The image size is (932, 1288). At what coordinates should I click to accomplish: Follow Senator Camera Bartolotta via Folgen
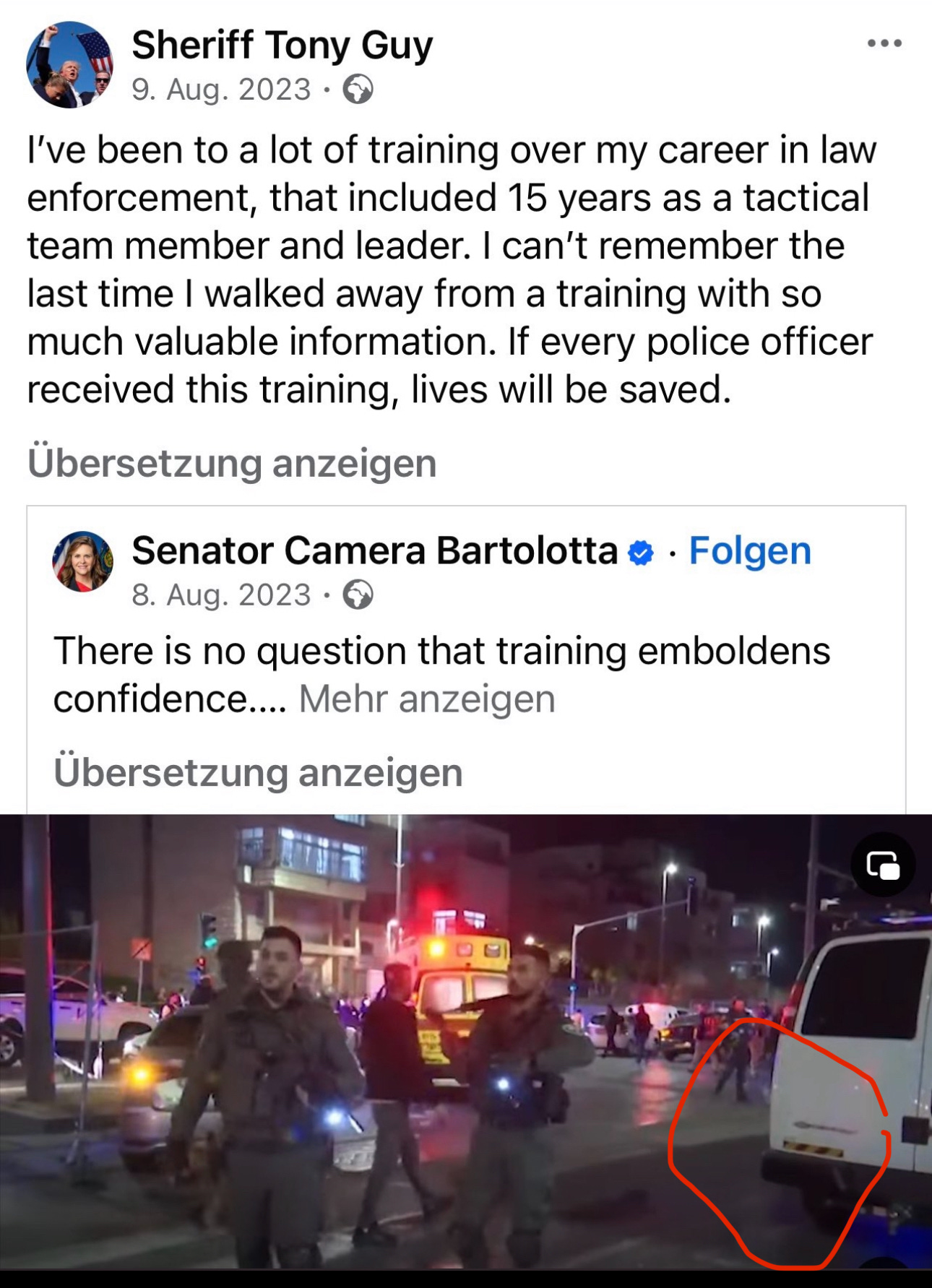click(x=750, y=550)
